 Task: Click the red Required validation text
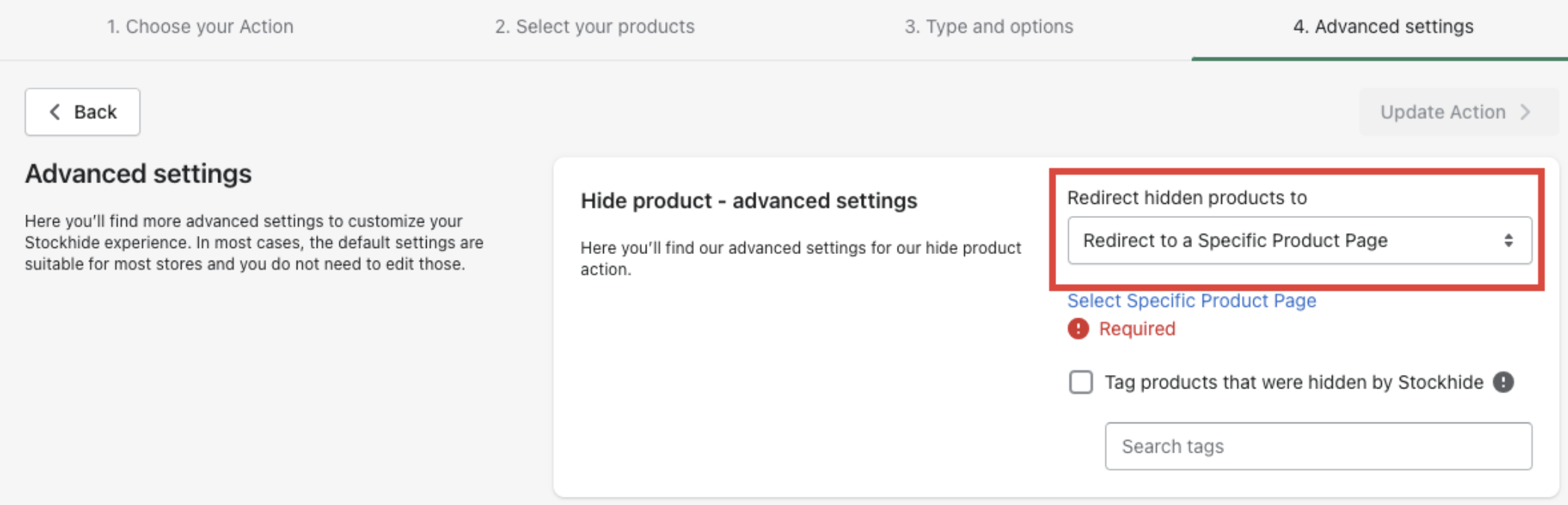coord(1137,329)
